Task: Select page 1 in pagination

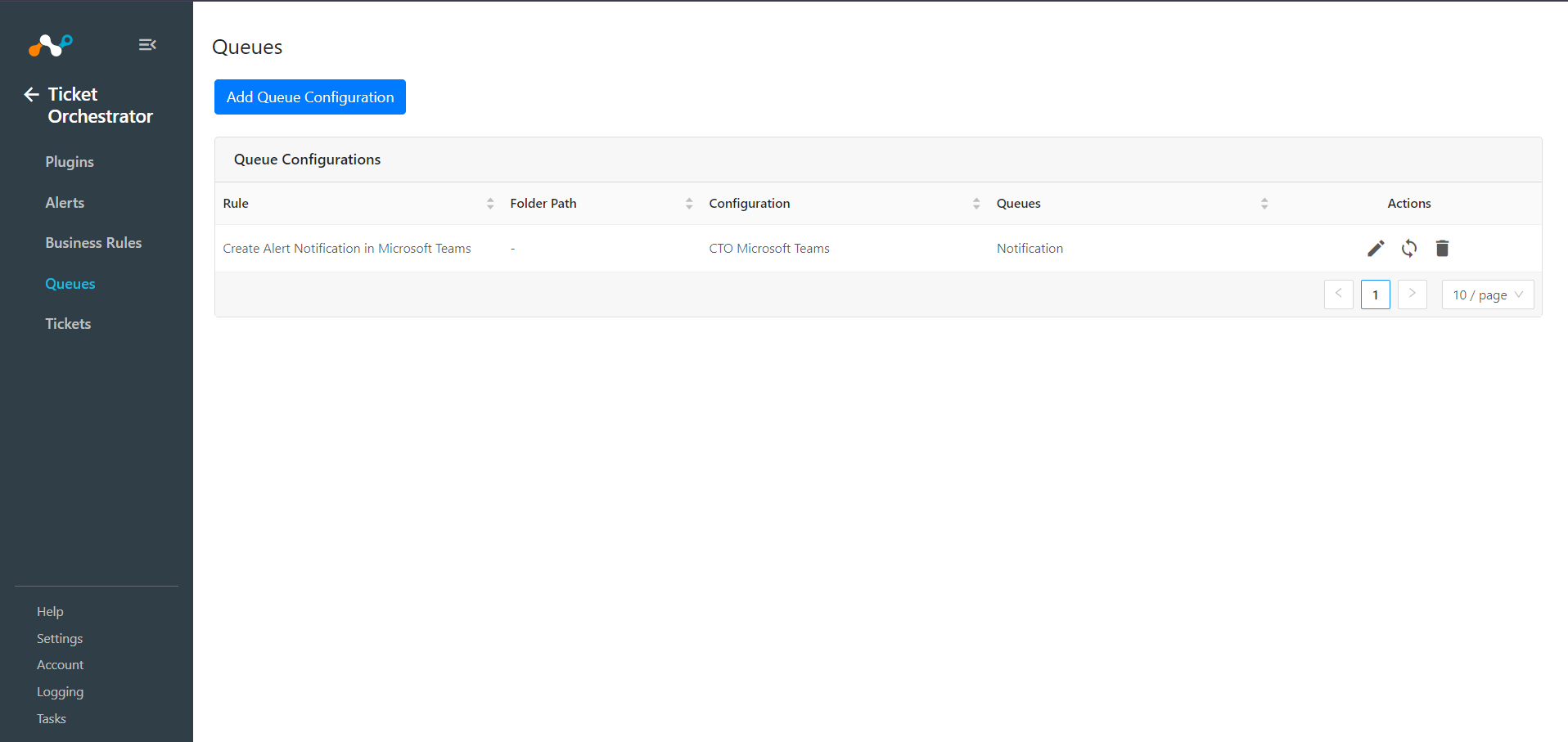Action: (x=1376, y=295)
